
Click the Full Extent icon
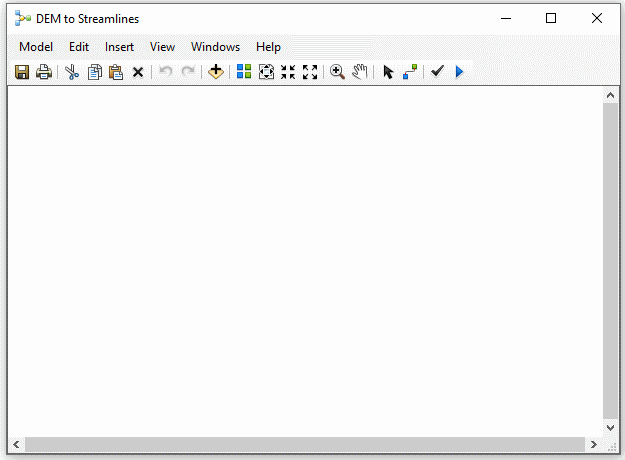(x=266, y=72)
